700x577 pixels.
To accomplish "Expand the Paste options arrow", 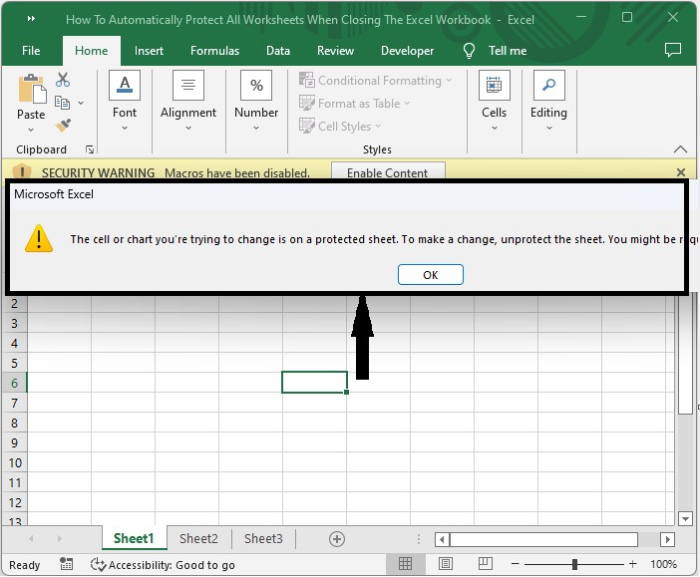I will (x=31, y=130).
